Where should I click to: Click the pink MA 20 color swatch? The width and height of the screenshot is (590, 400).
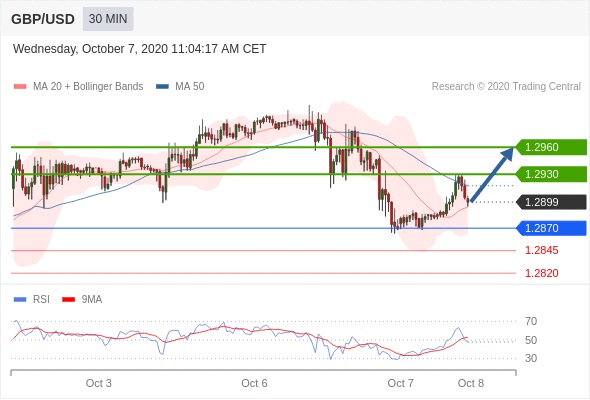[20, 87]
